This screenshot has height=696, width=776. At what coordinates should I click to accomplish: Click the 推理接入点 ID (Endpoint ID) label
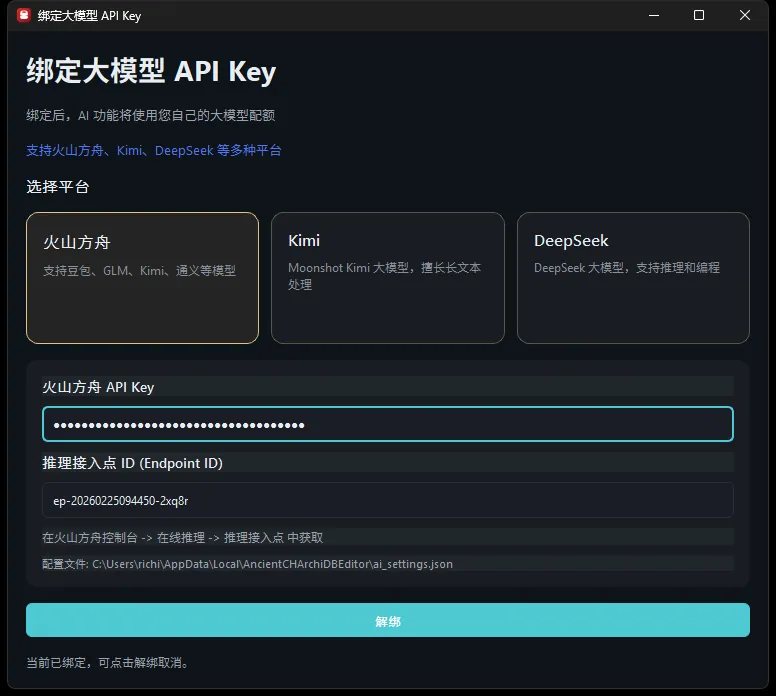click(132, 463)
